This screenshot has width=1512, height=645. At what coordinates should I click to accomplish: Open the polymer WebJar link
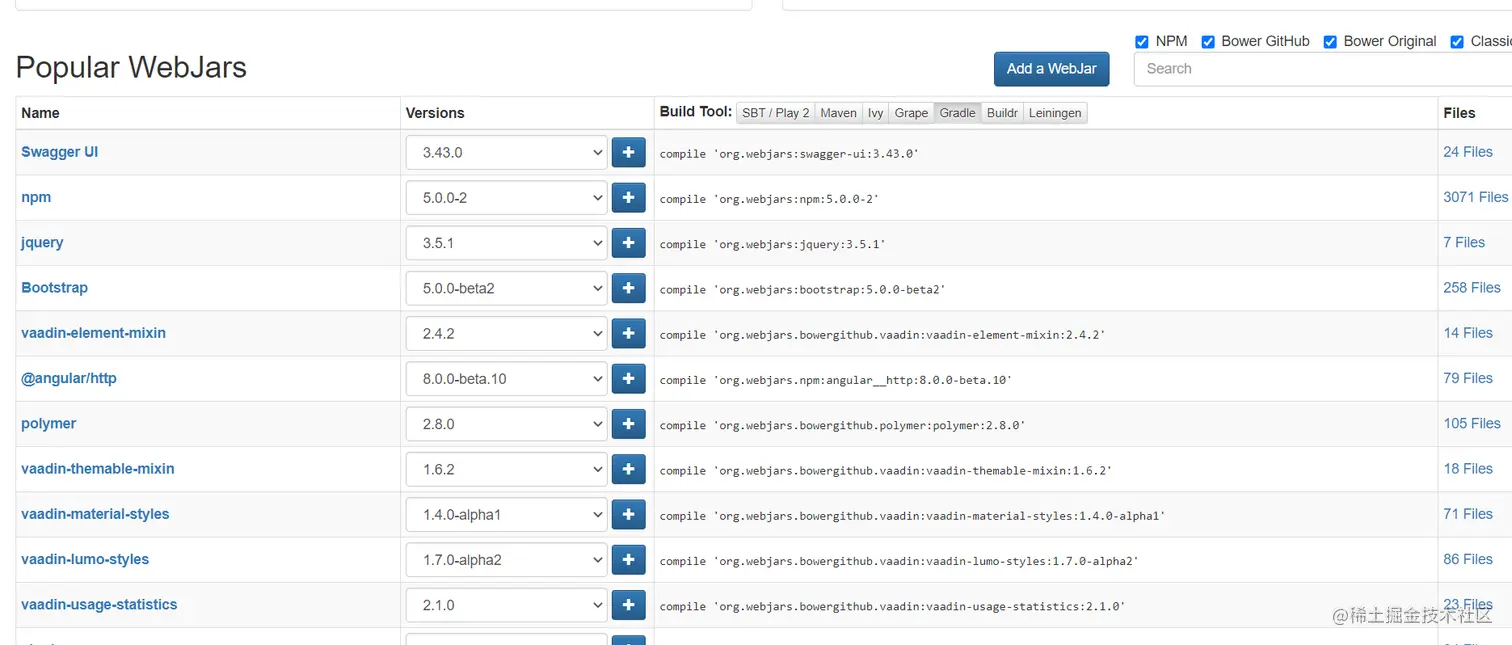pyautogui.click(x=48, y=423)
